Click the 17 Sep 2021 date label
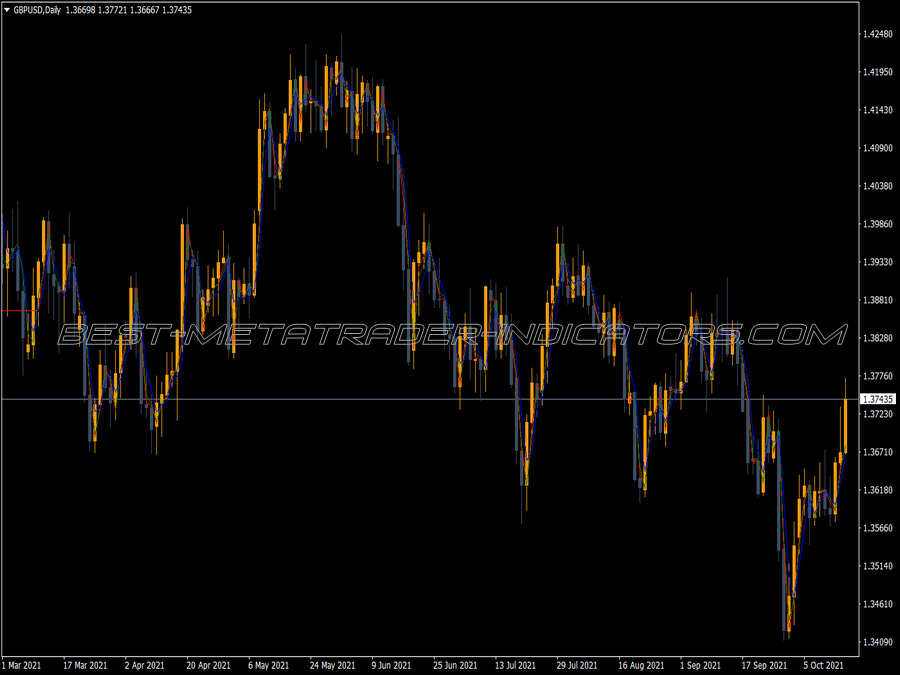900x675 pixels. (764, 665)
